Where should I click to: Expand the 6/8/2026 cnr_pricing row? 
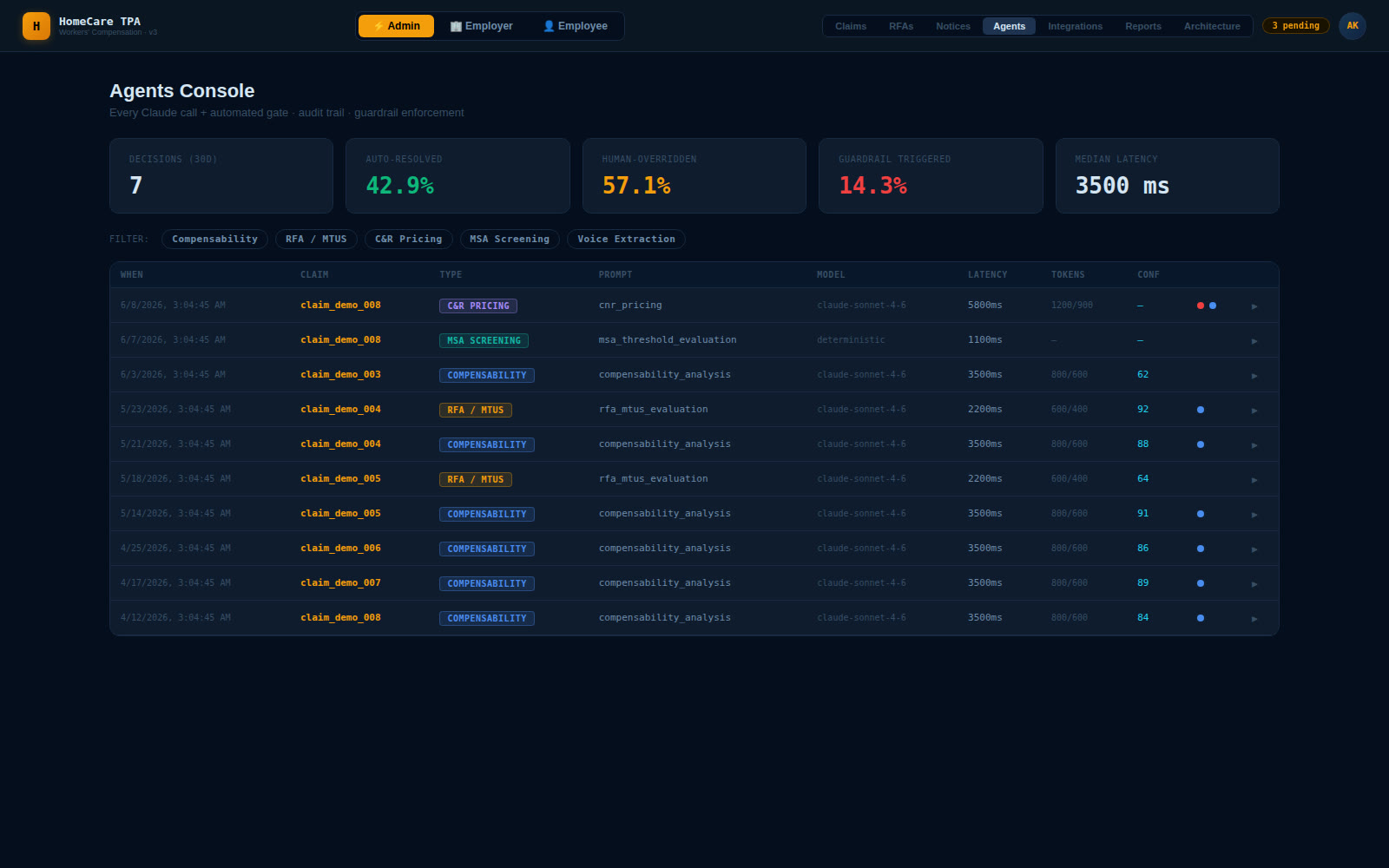[x=1254, y=306]
